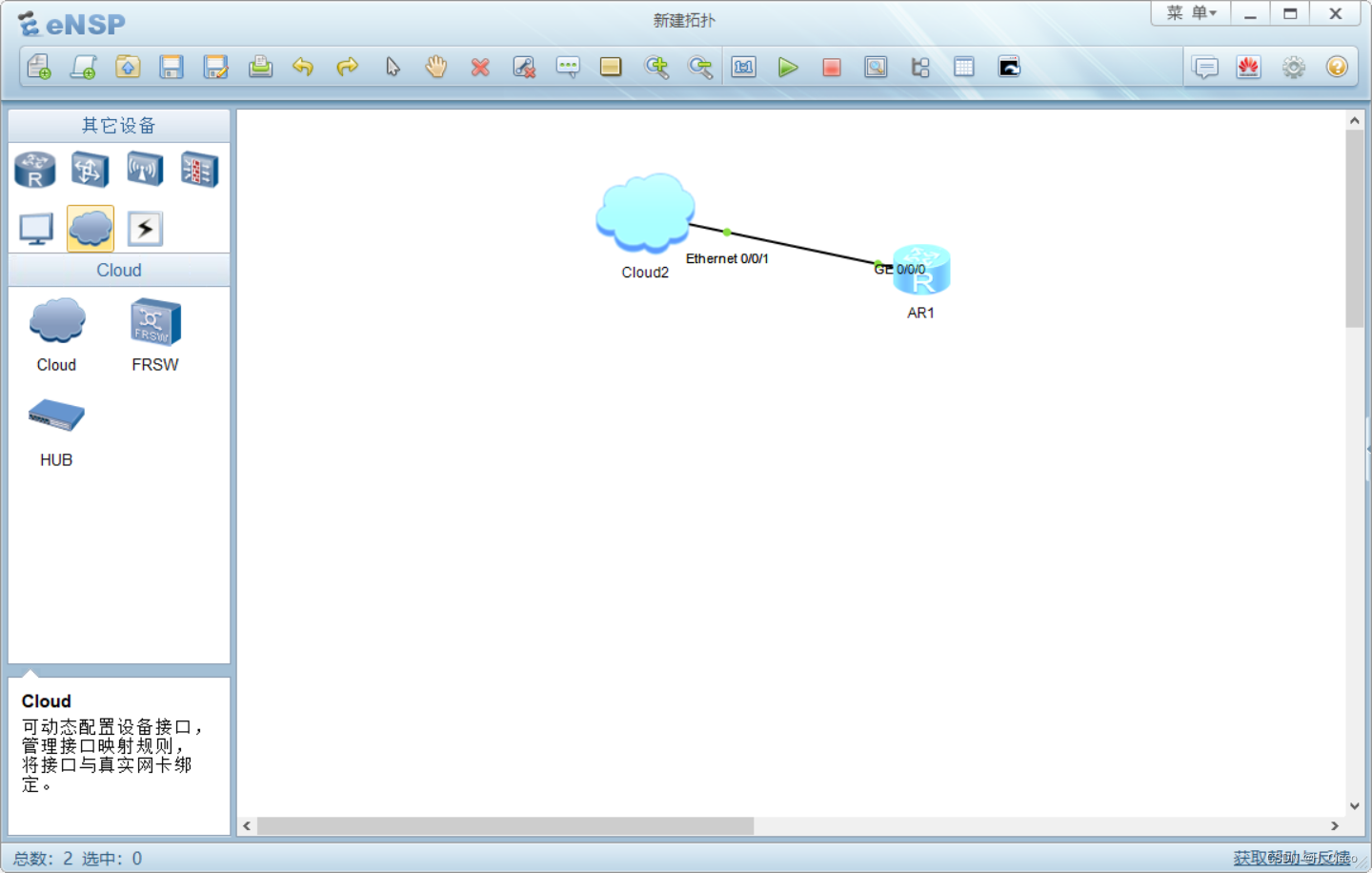Click the grid display toolbar icon

[964, 67]
